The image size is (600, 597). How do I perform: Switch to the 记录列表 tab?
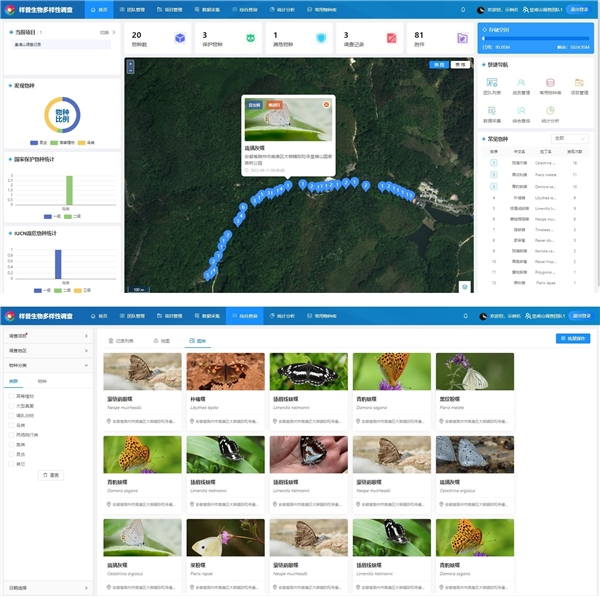pos(121,341)
